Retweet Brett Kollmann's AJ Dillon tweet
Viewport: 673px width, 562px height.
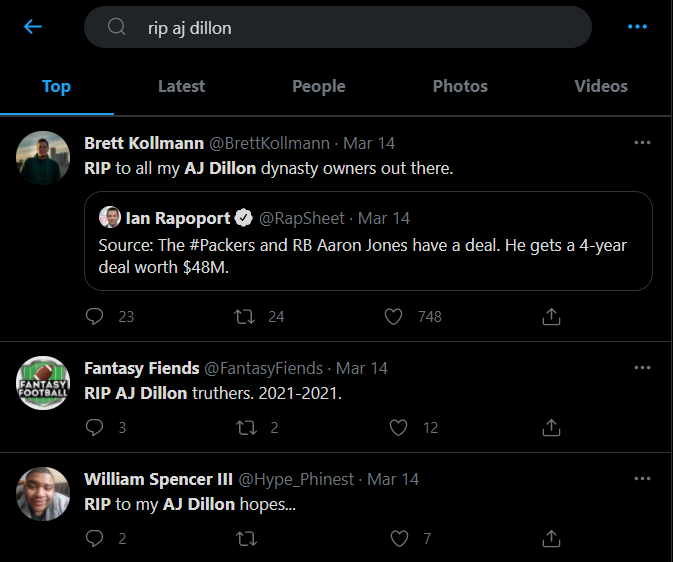pos(243,316)
